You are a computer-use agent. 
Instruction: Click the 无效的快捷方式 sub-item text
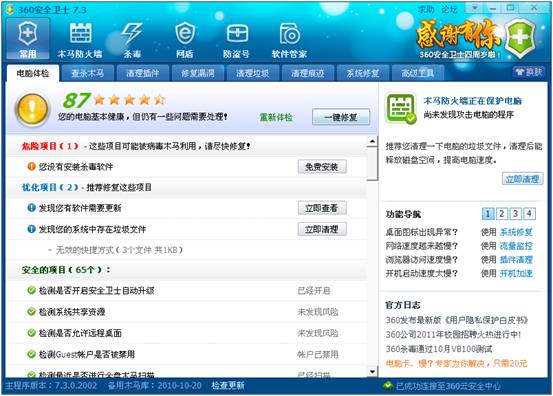tap(119, 250)
